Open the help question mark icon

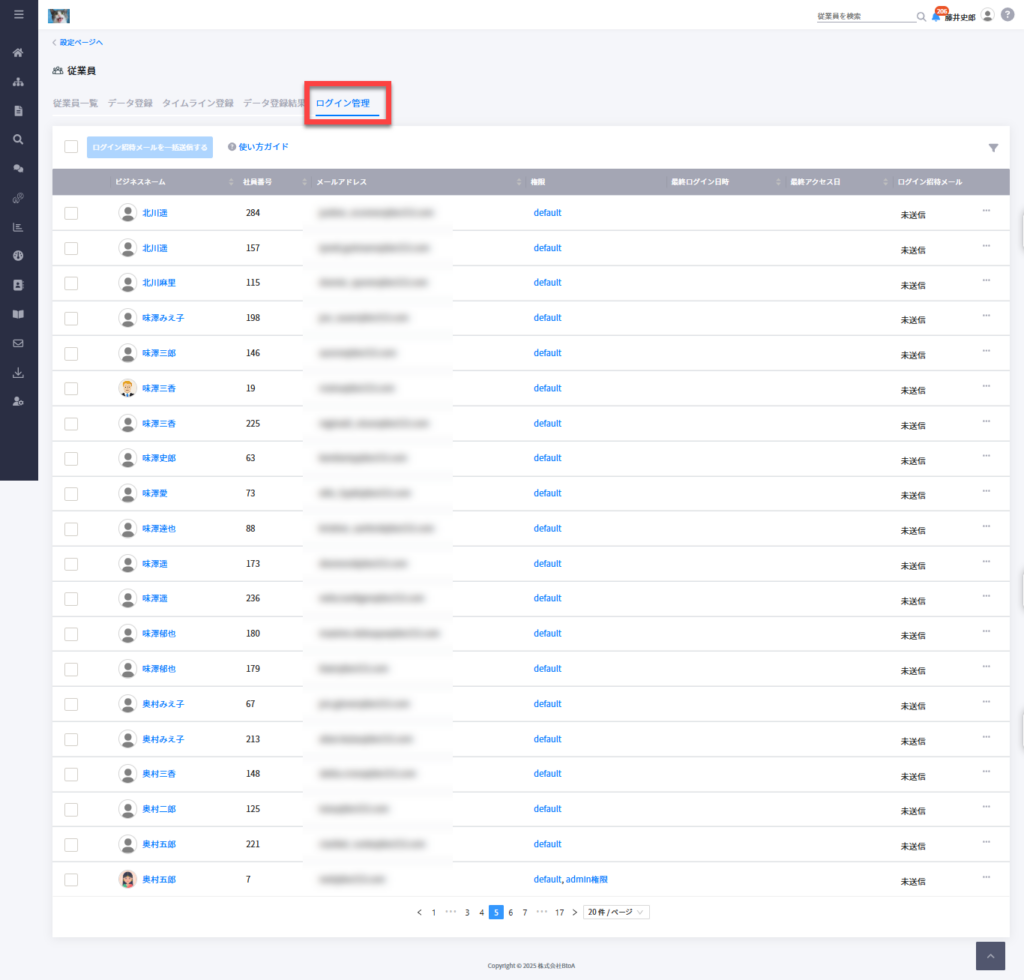(x=1008, y=15)
